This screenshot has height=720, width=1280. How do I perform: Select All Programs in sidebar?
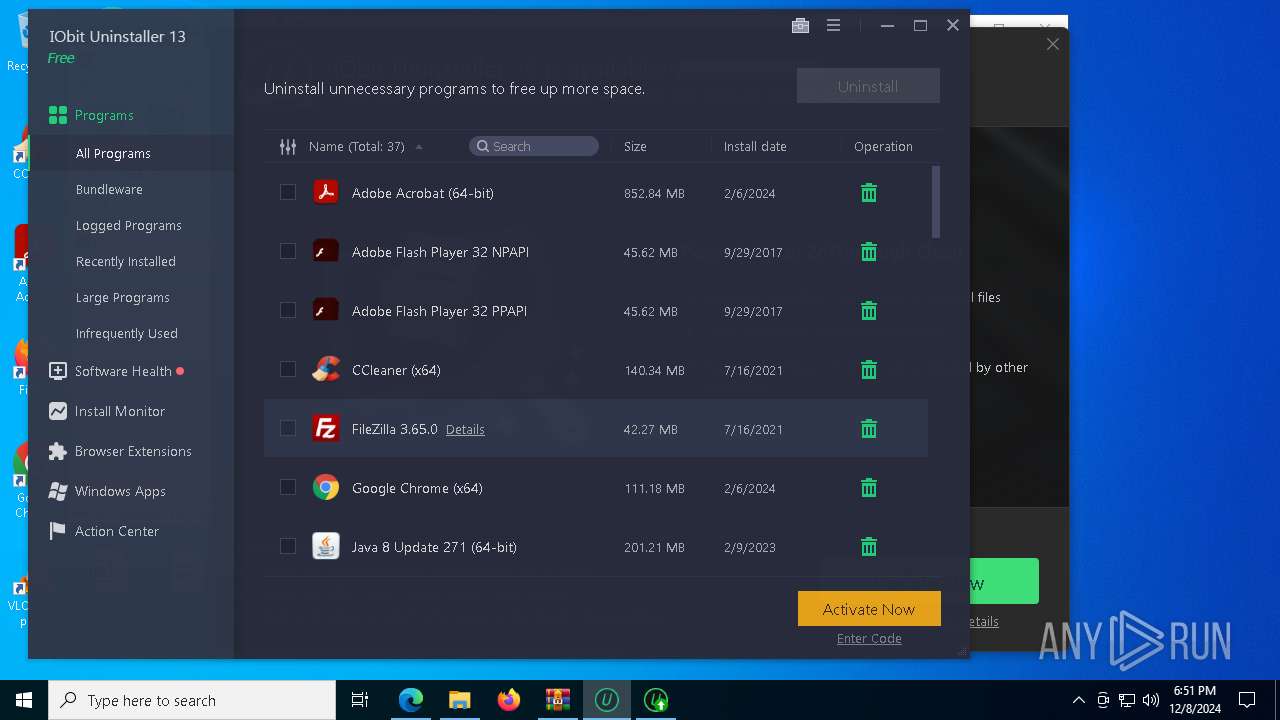pos(131,153)
